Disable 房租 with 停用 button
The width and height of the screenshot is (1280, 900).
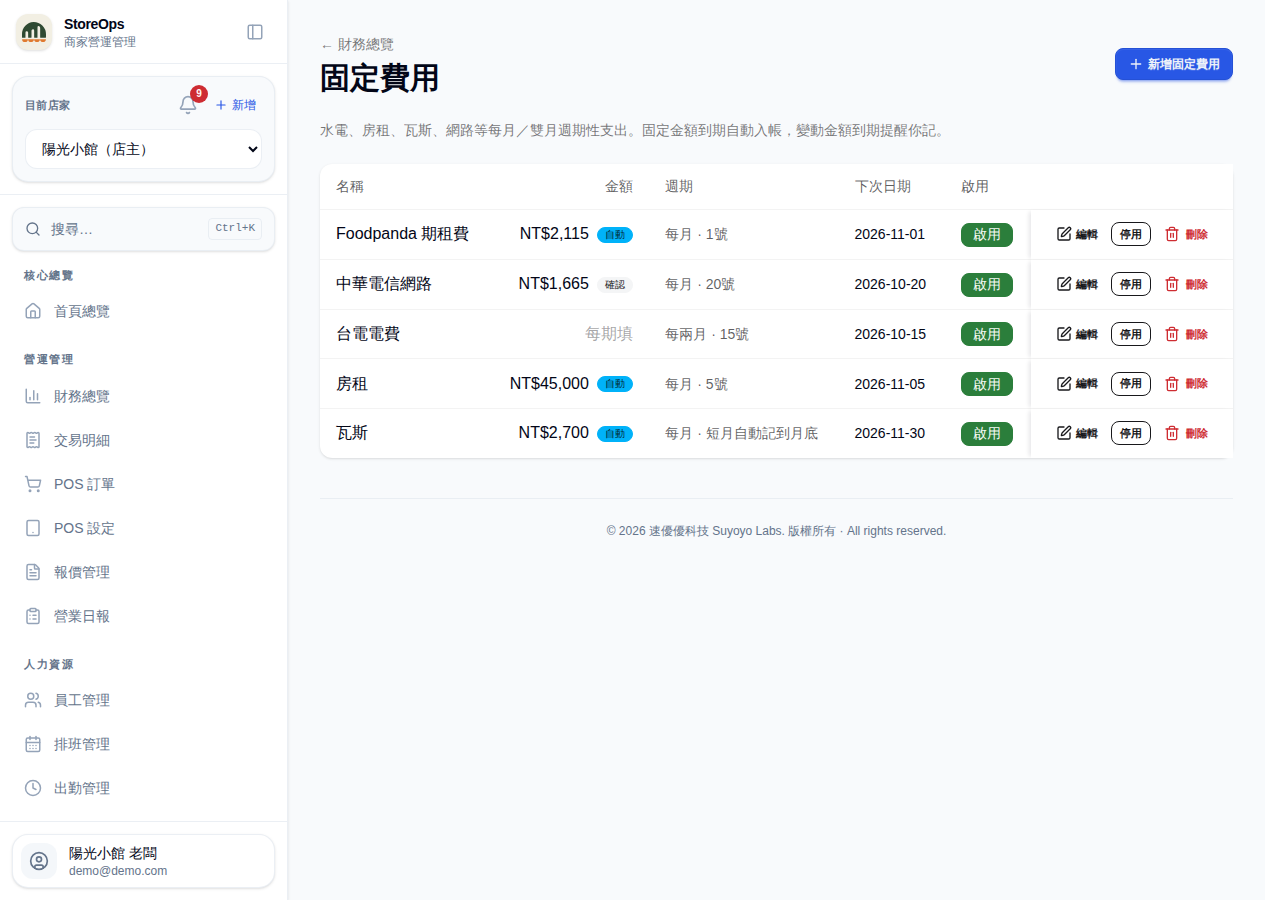pyautogui.click(x=1131, y=383)
